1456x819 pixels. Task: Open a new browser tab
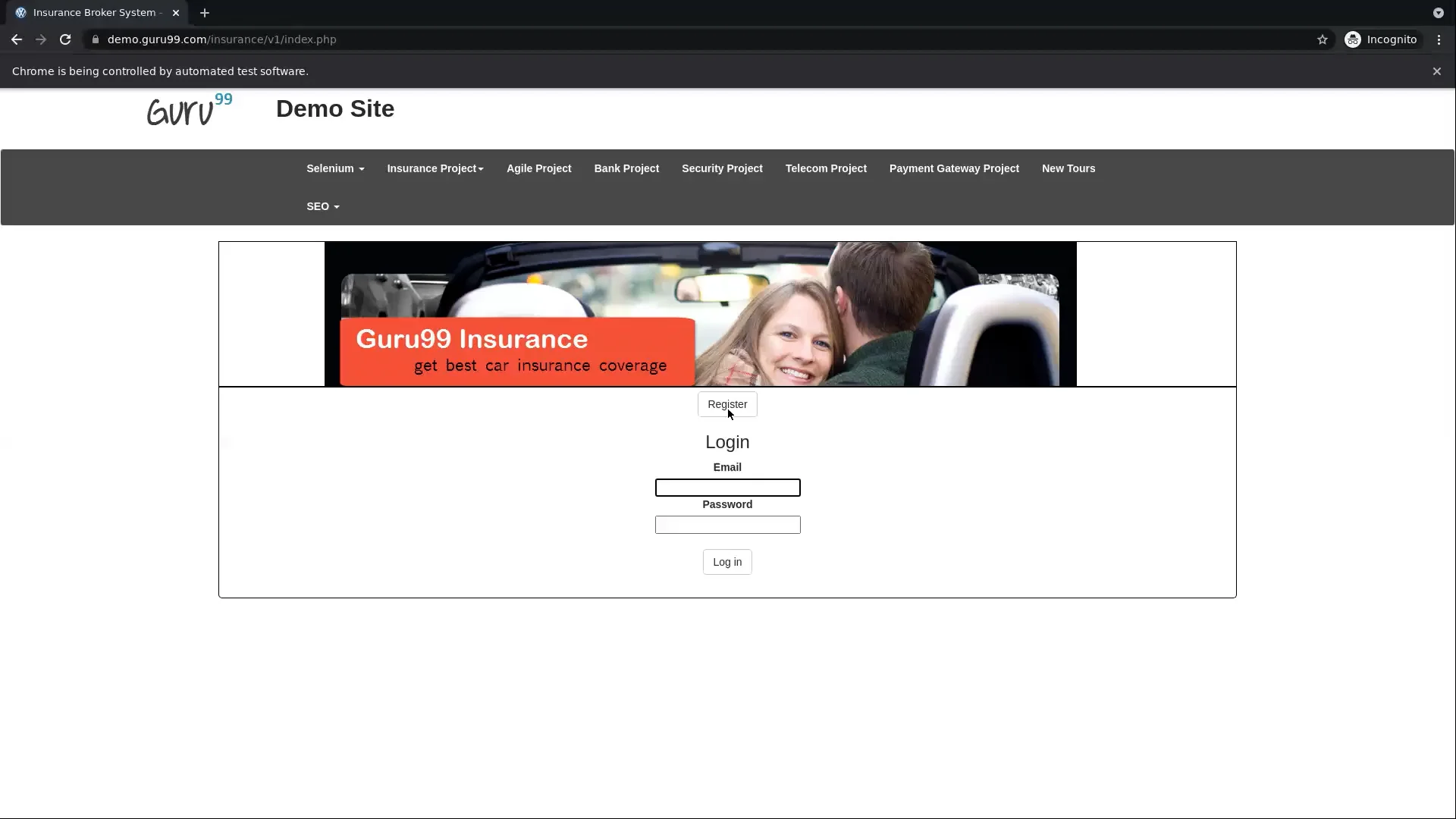pyautogui.click(x=205, y=13)
